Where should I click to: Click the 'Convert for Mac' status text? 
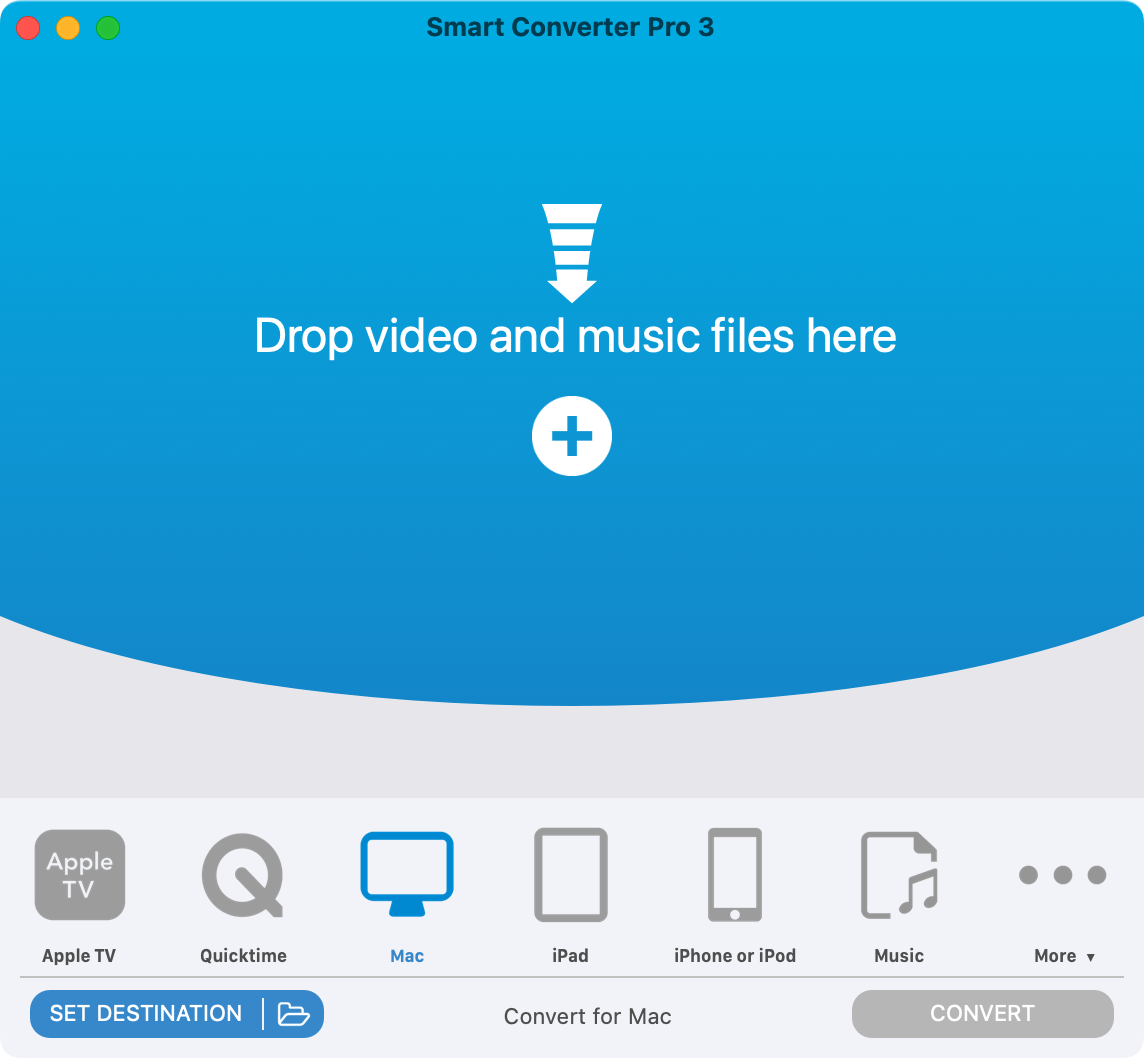point(587,1016)
